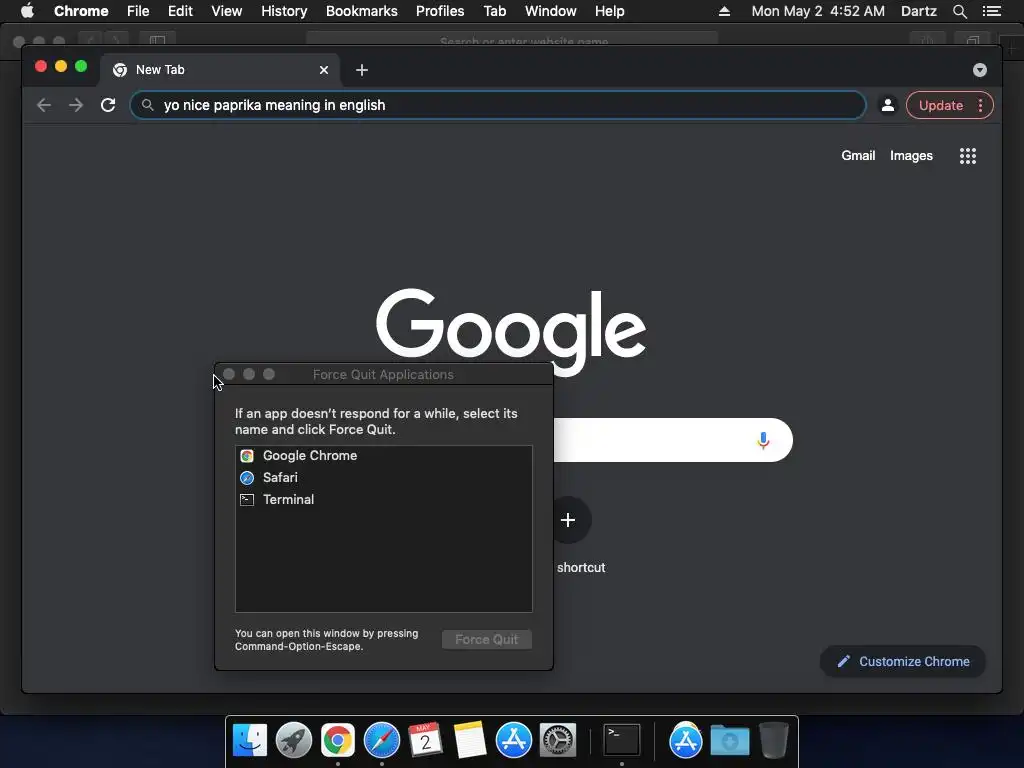Open the Chrome profile avatar icon
The image size is (1024, 768).
(888, 105)
